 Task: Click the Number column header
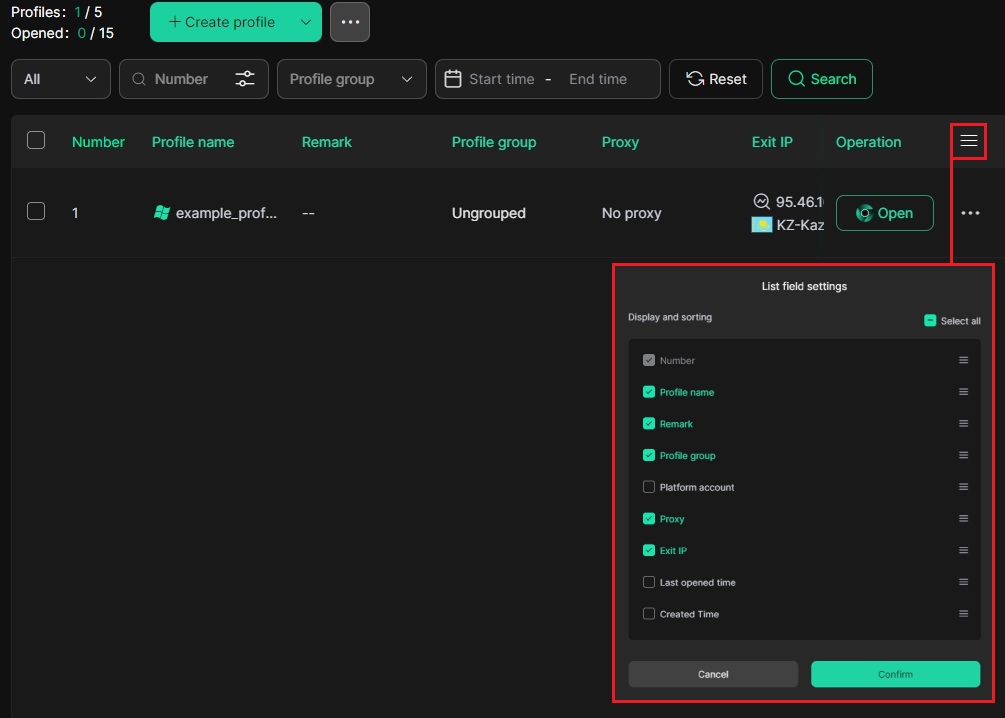(x=98, y=142)
